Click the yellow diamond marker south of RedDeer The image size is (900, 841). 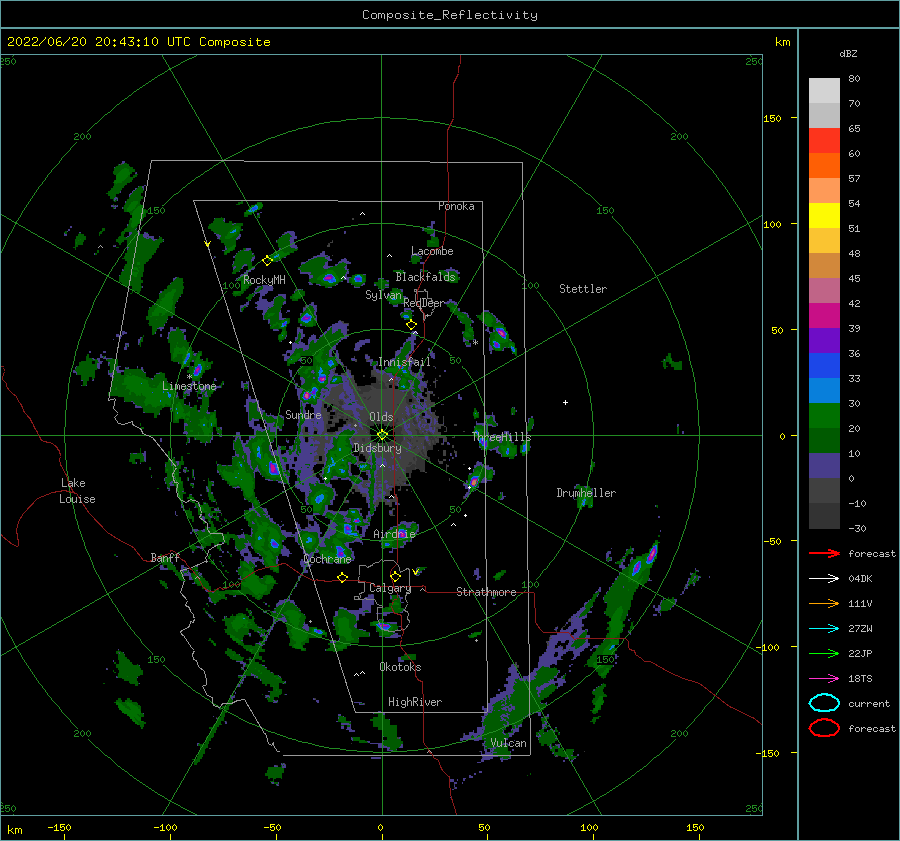[x=411, y=325]
